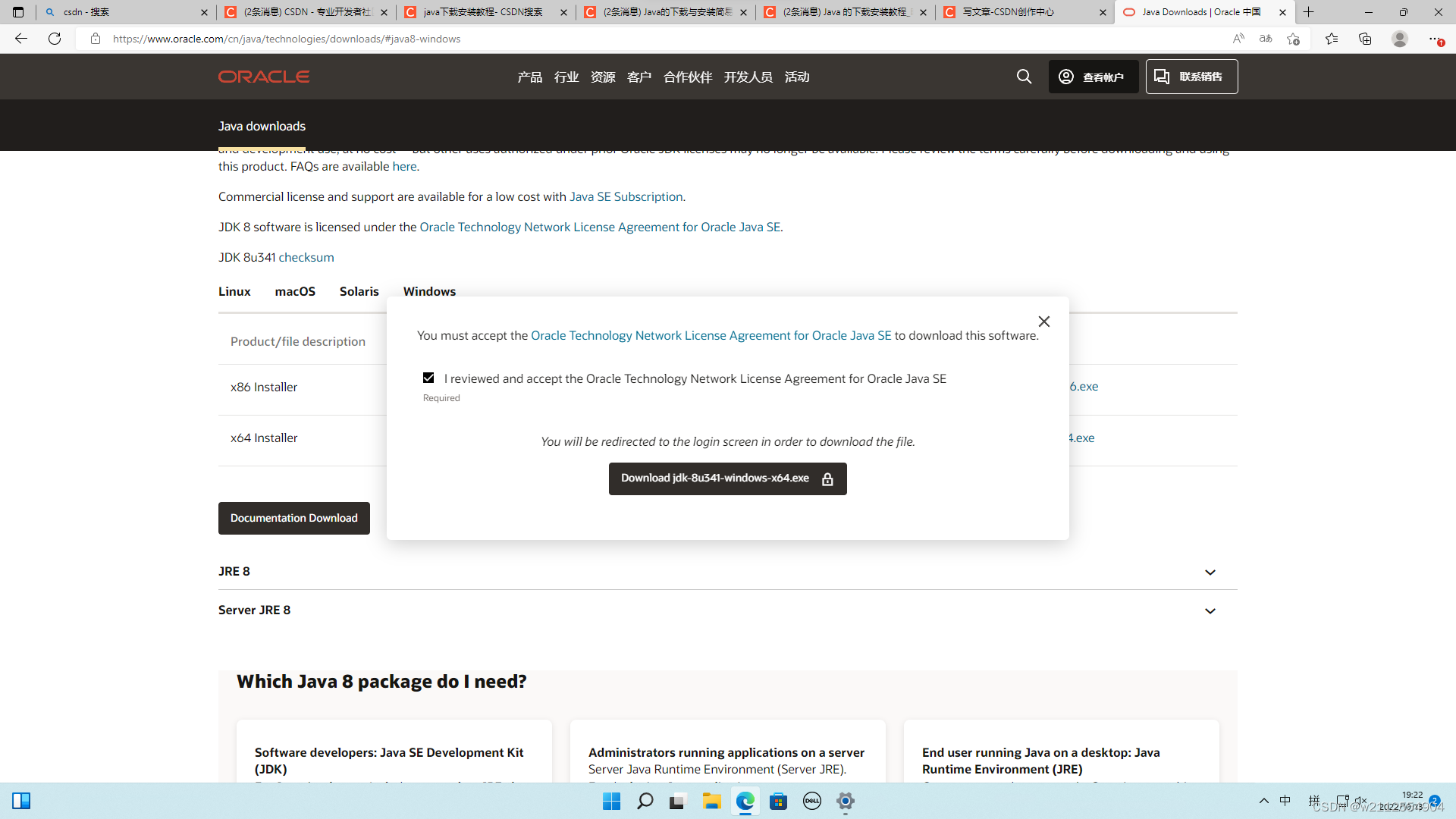This screenshot has height=819, width=1456.
Task: Click the x86 Installer row label
Action: tap(264, 387)
